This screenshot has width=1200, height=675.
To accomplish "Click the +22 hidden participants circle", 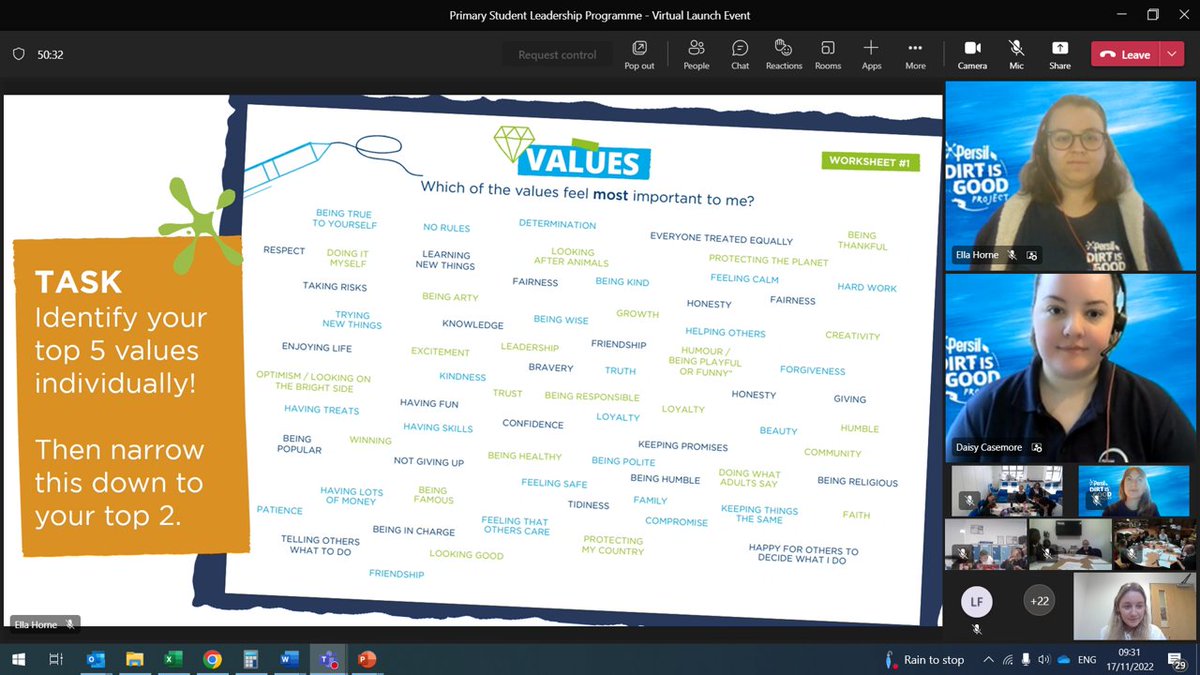I will tap(1038, 601).
